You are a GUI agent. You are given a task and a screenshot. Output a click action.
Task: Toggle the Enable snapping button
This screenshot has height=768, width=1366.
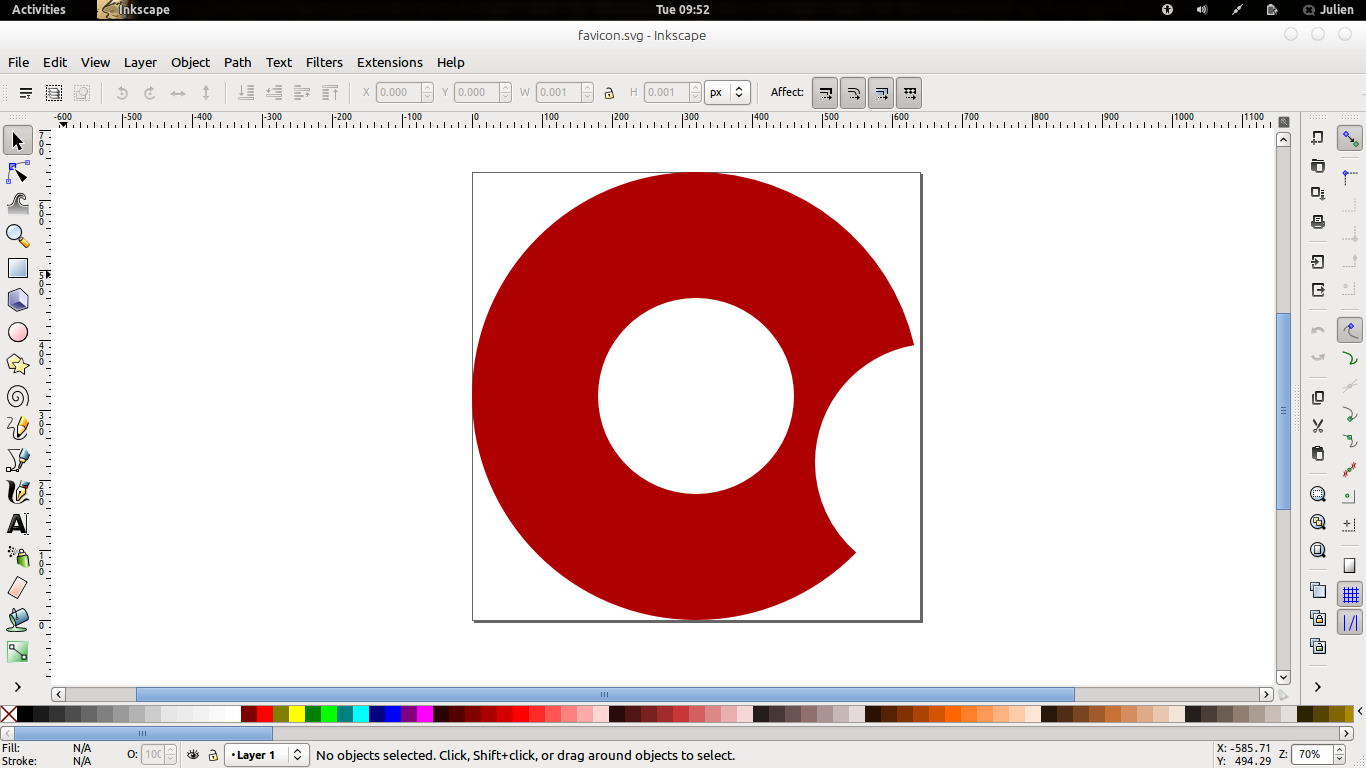click(x=1350, y=139)
